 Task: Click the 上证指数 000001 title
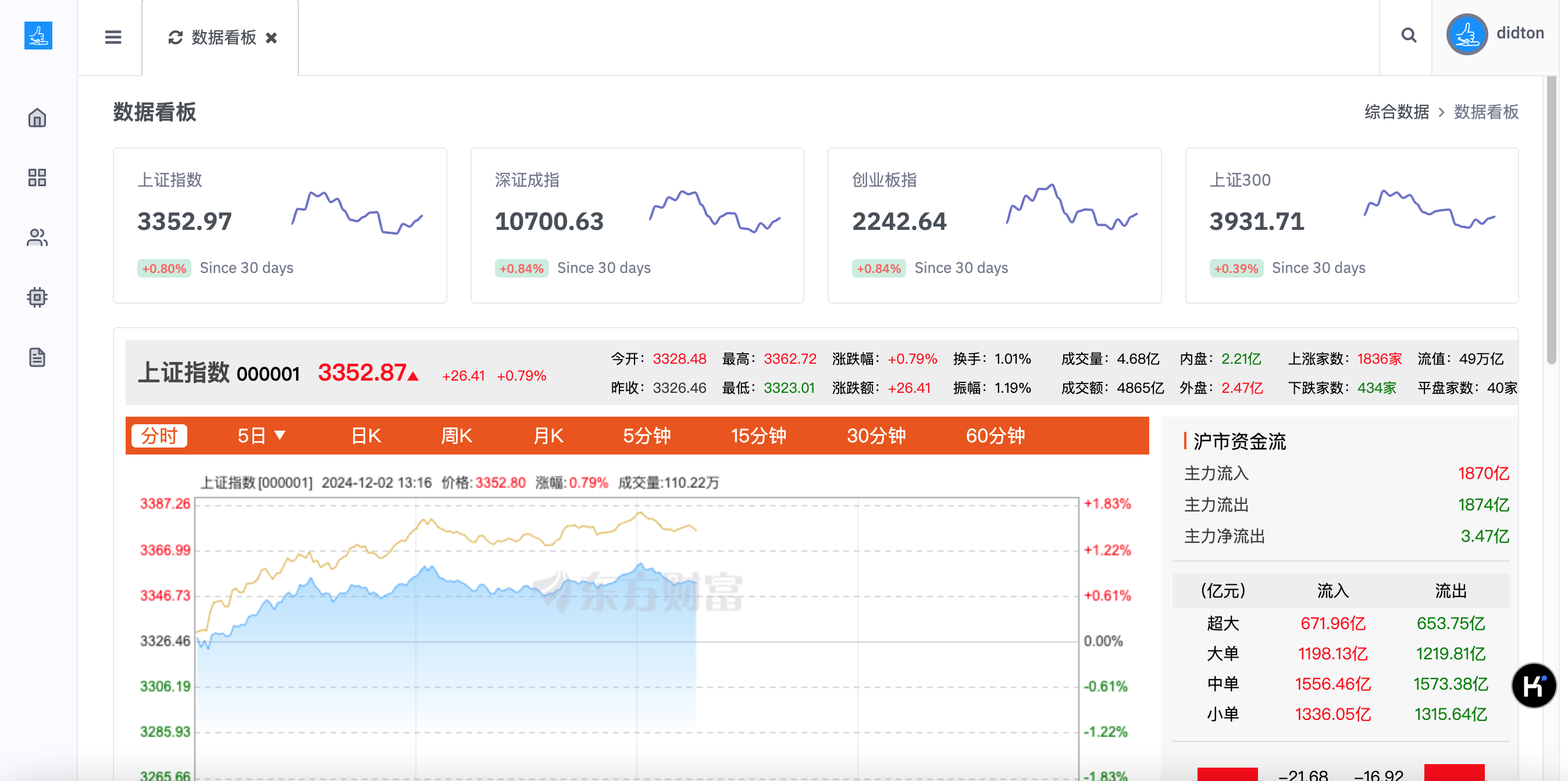219,372
